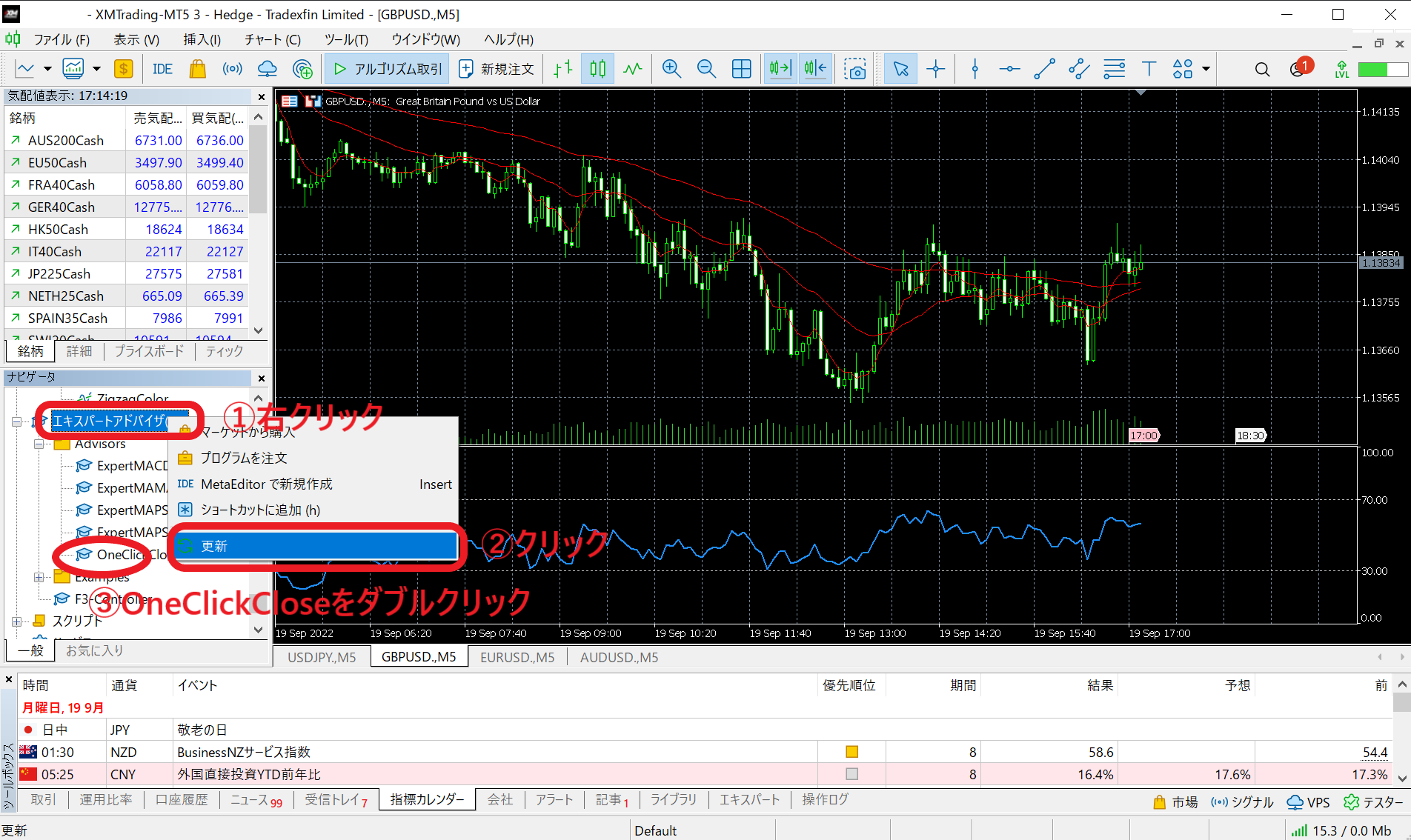The image size is (1411, 840).
Task: Open the View menu (表示)
Action: (136, 39)
